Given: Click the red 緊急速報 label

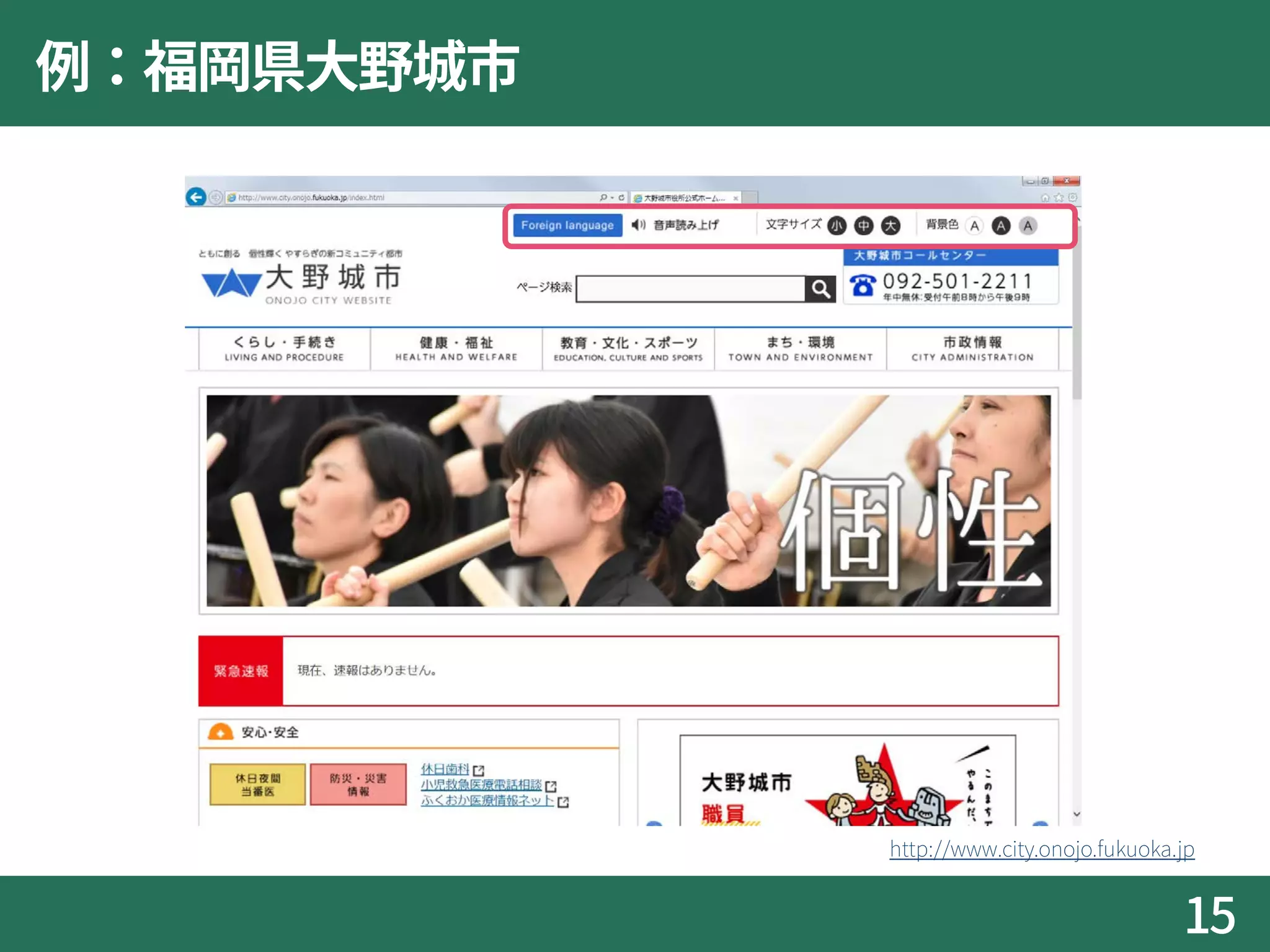Looking at the screenshot, I should (241, 671).
